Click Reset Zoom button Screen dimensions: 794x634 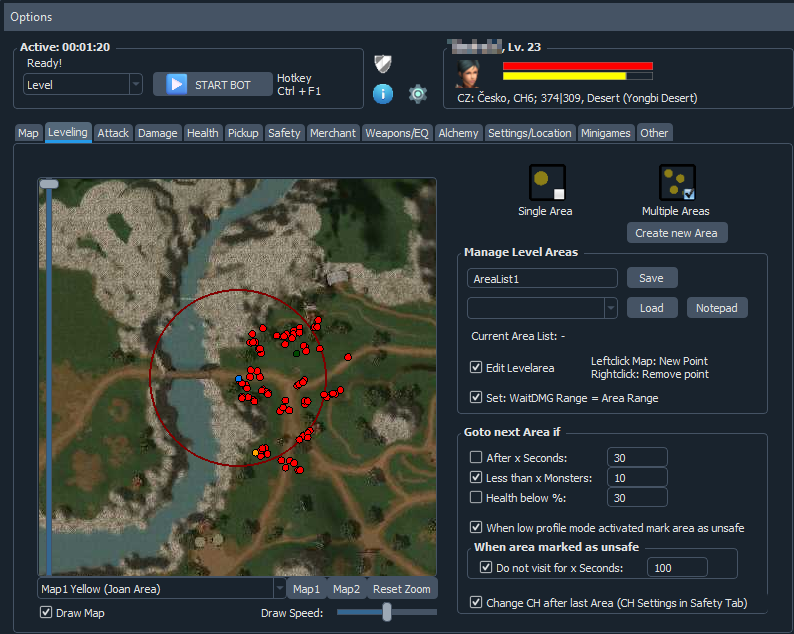[x=402, y=589]
